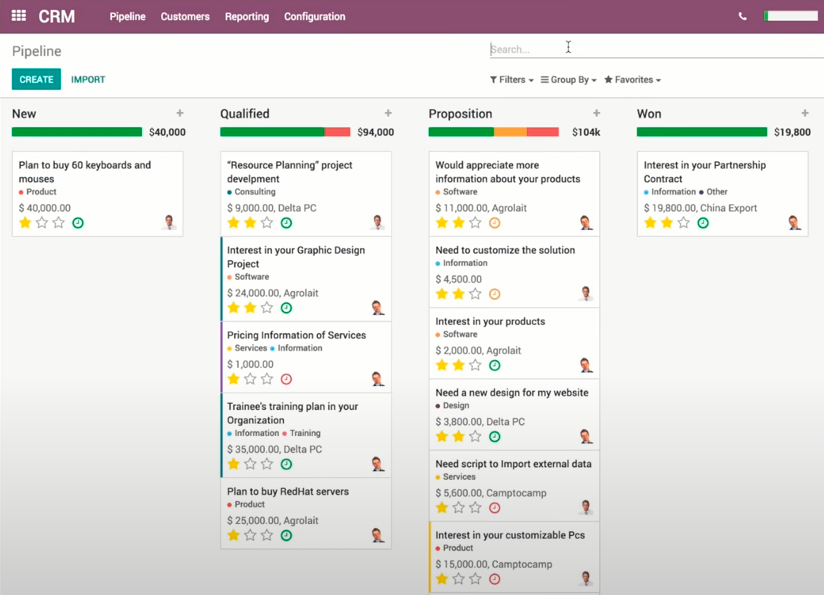The width and height of the screenshot is (824, 595).
Task: Click orange segment of Proposition progress bar
Action: (x=510, y=132)
